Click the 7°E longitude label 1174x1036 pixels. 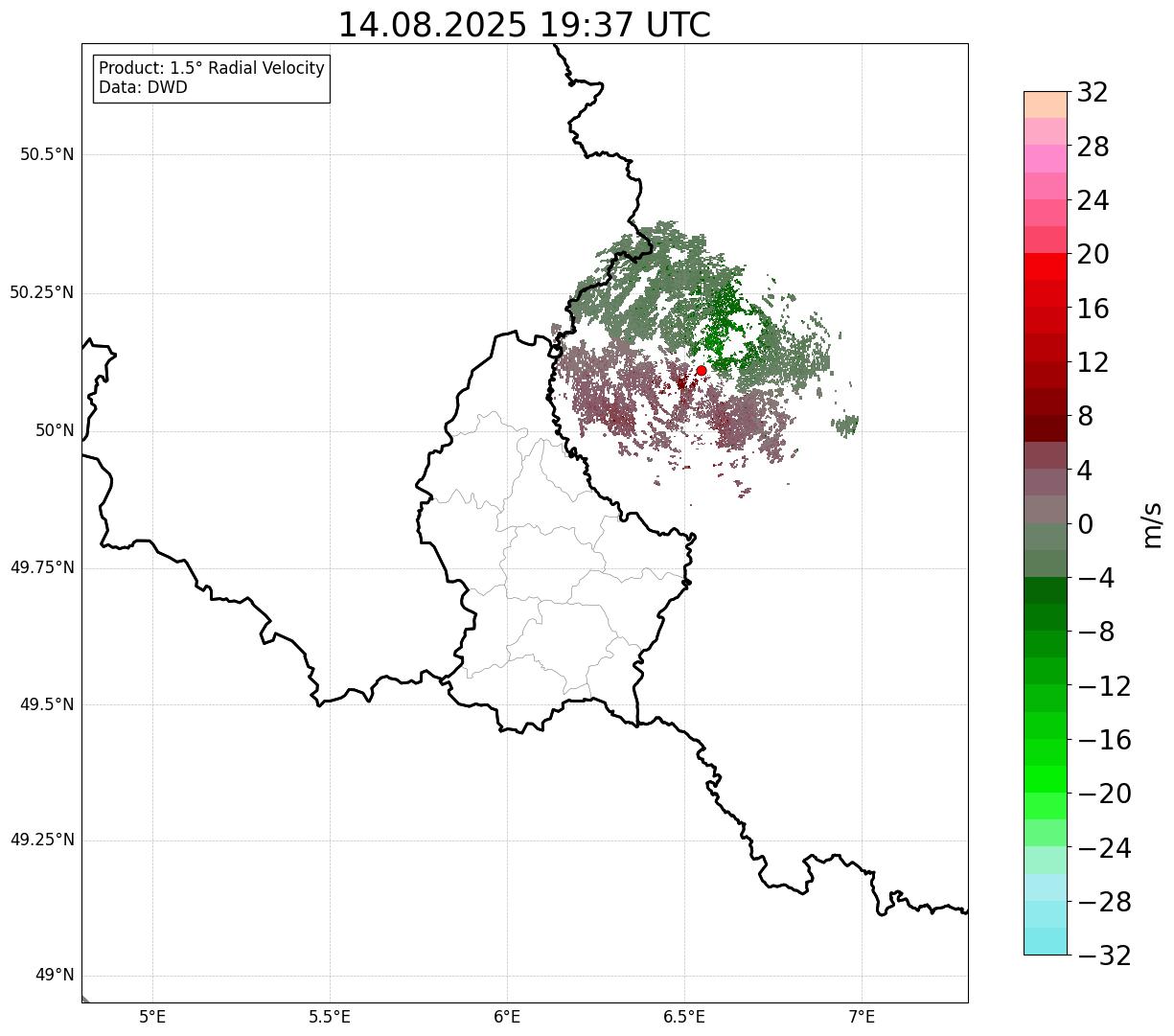[x=862, y=1017]
